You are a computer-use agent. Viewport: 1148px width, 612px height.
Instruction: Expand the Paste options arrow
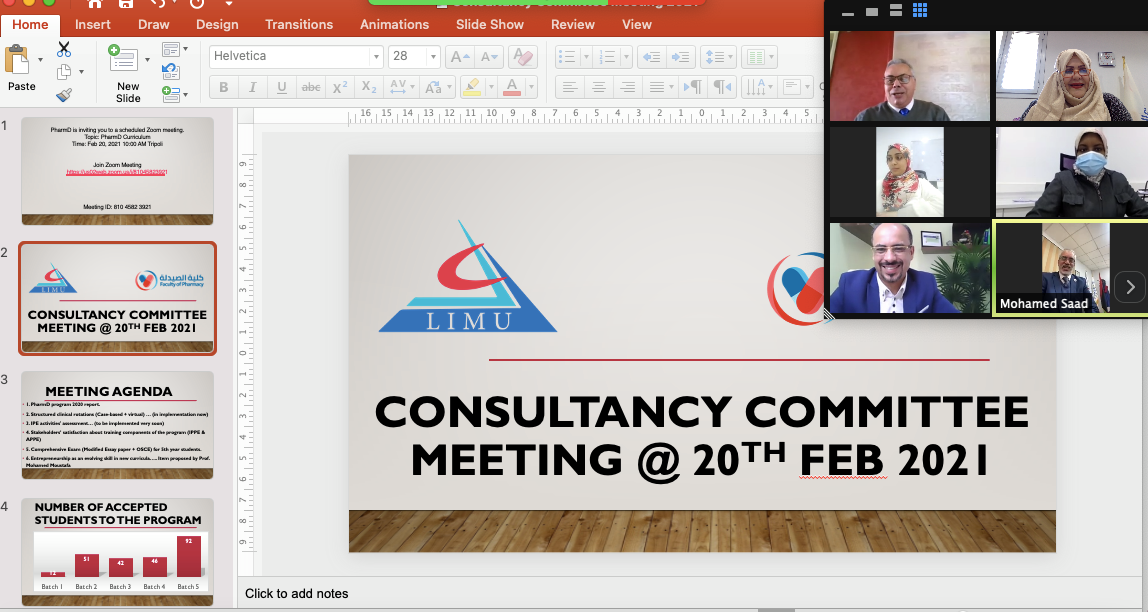[41, 60]
